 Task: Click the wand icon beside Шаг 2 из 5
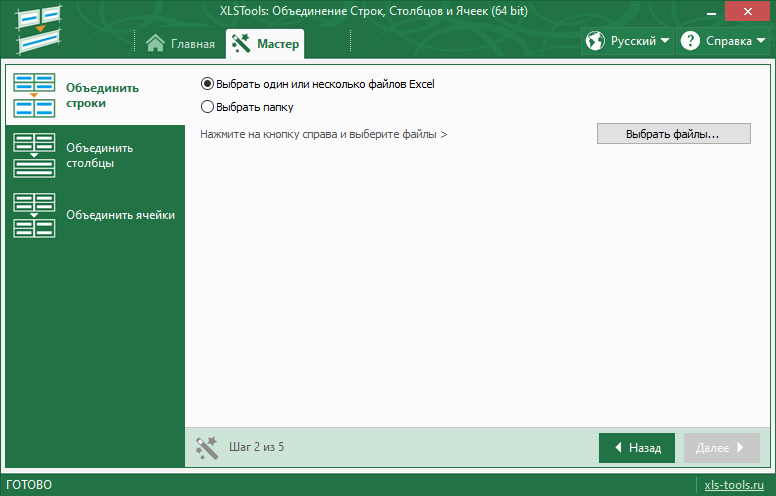point(207,447)
